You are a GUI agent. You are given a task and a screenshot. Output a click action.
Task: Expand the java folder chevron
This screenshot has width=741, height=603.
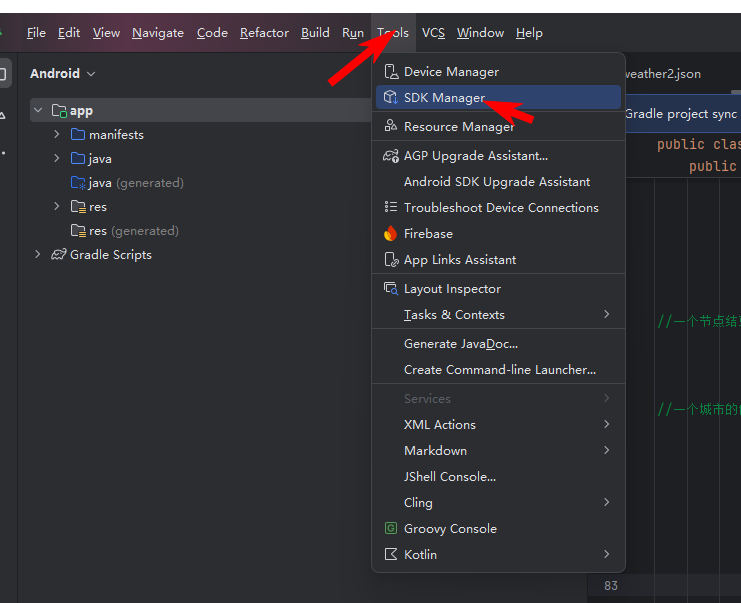click(57, 158)
